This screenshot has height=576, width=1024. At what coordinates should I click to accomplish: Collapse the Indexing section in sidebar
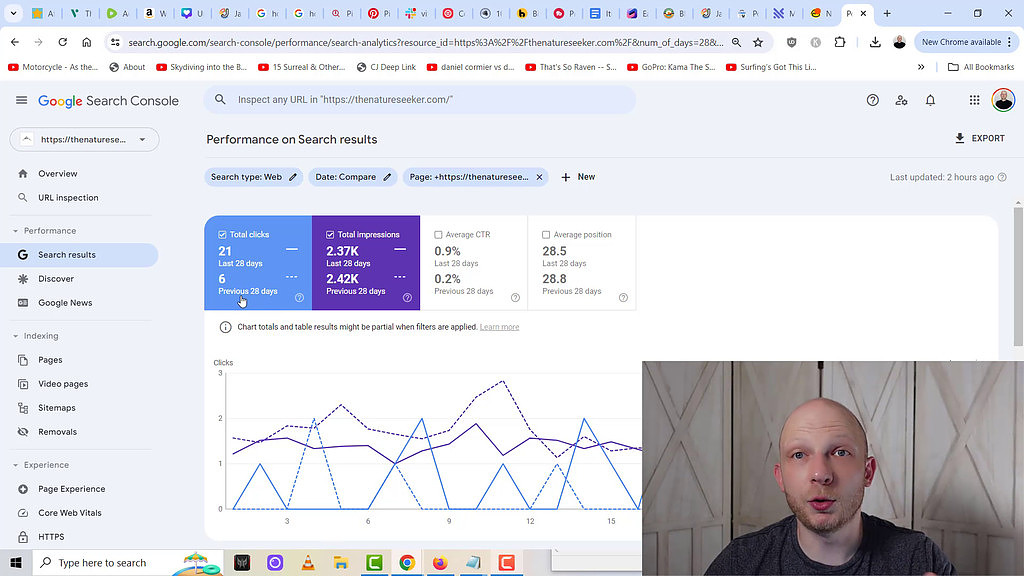tap(16, 336)
